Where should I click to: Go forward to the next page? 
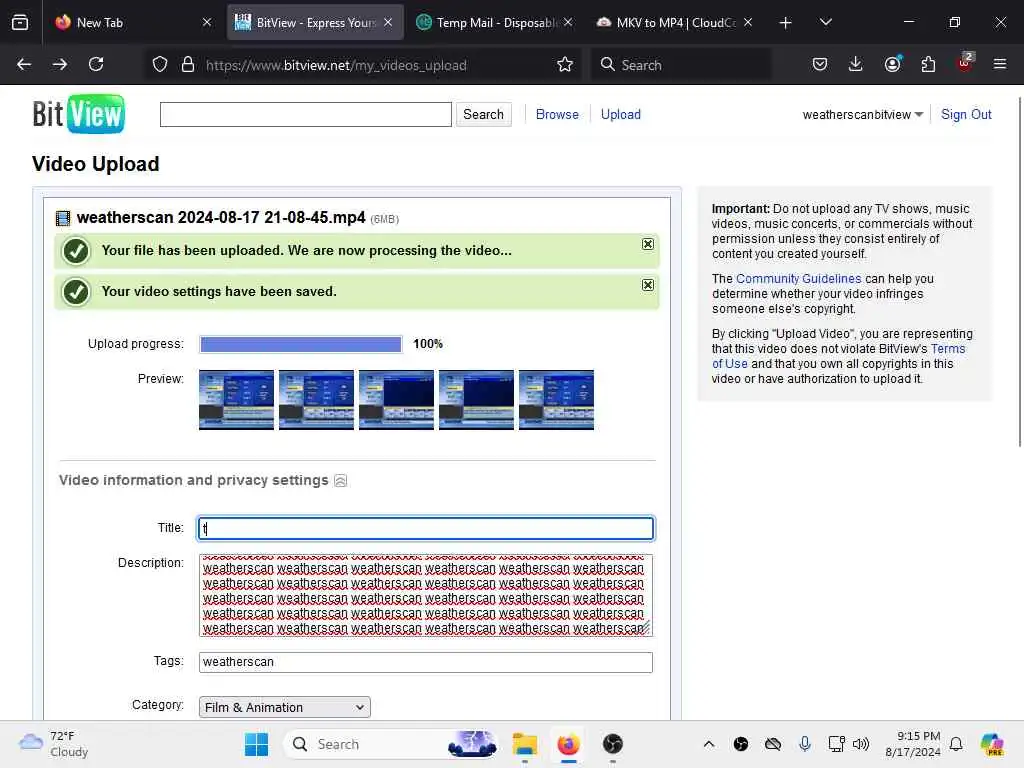click(x=59, y=64)
